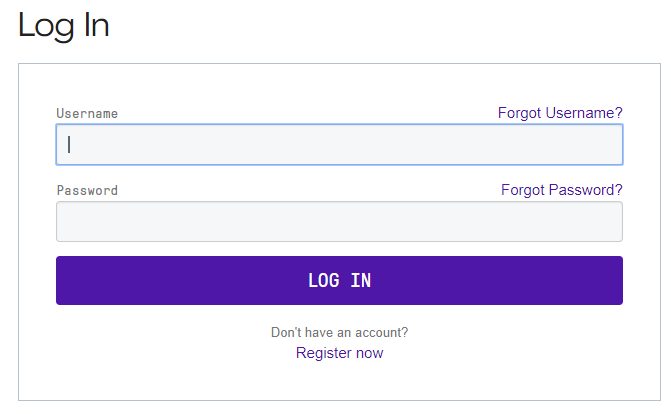This screenshot has width=671, height=414.
Task: Select the empty Password text box
Action: click(x=339, y=221)
